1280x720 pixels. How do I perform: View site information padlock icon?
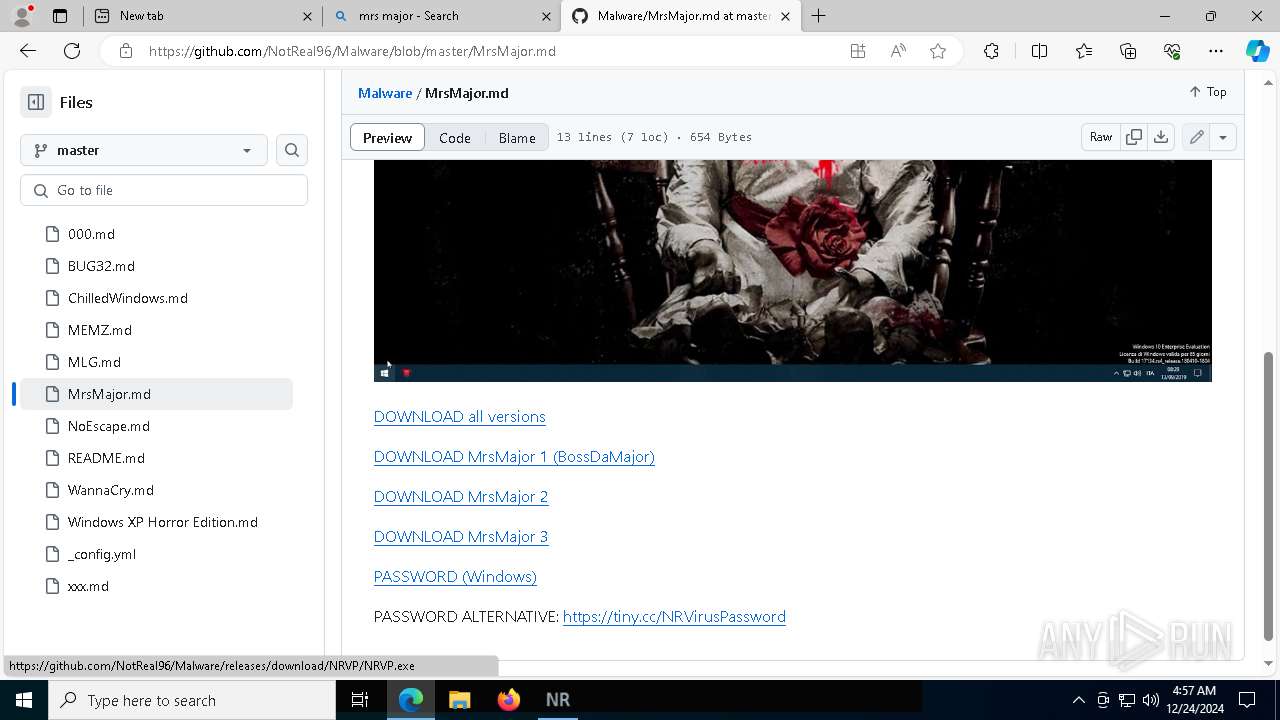point(125,51)
